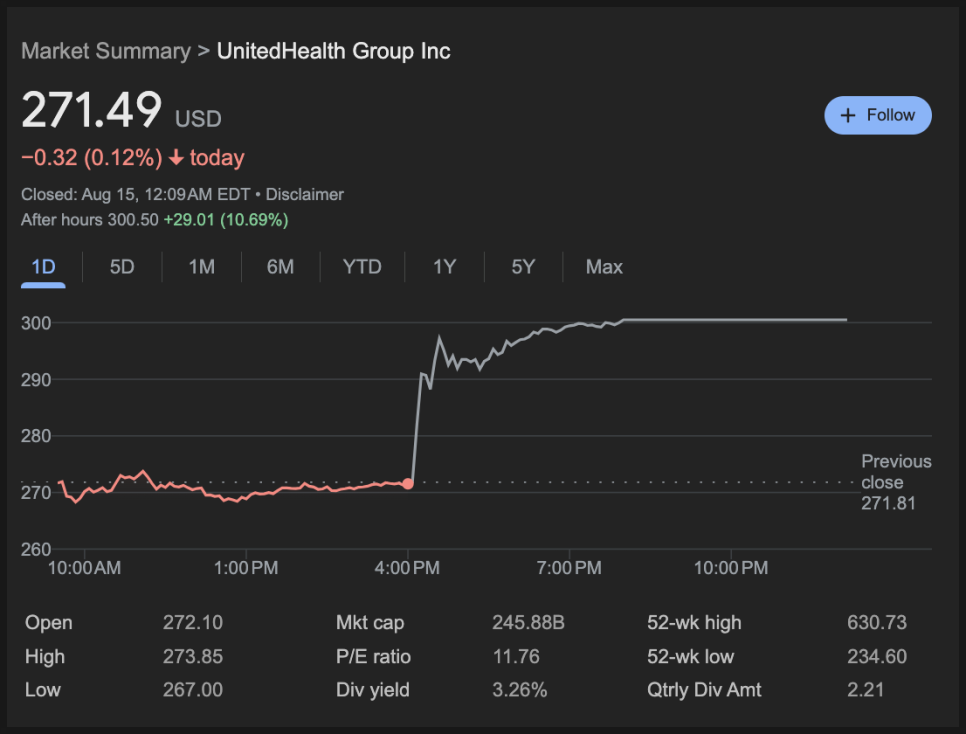This screenshot has width=966, height=734.
Task: Click the −0.32 (0.12%) change text
Action: [92, 158]
